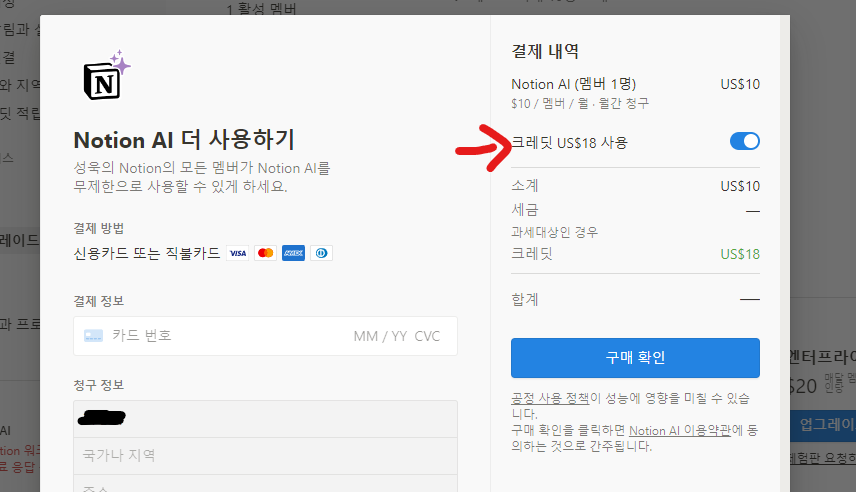Click the Visa card icon
This screenshot has width=856, height=492.
click(x=238, y=253)
